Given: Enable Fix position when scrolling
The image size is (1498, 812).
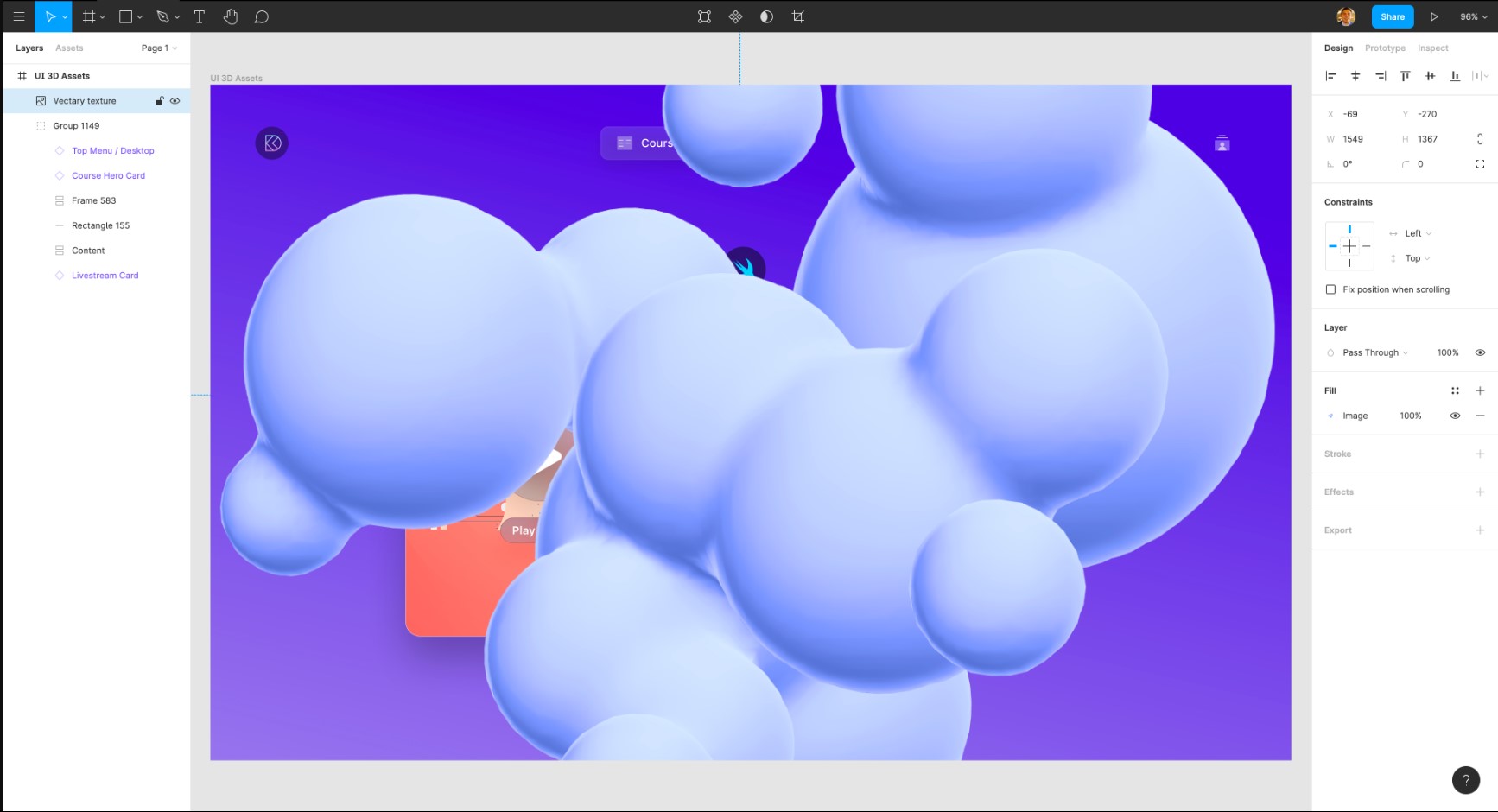Looking at the screenshot, I should (1330, 289).
